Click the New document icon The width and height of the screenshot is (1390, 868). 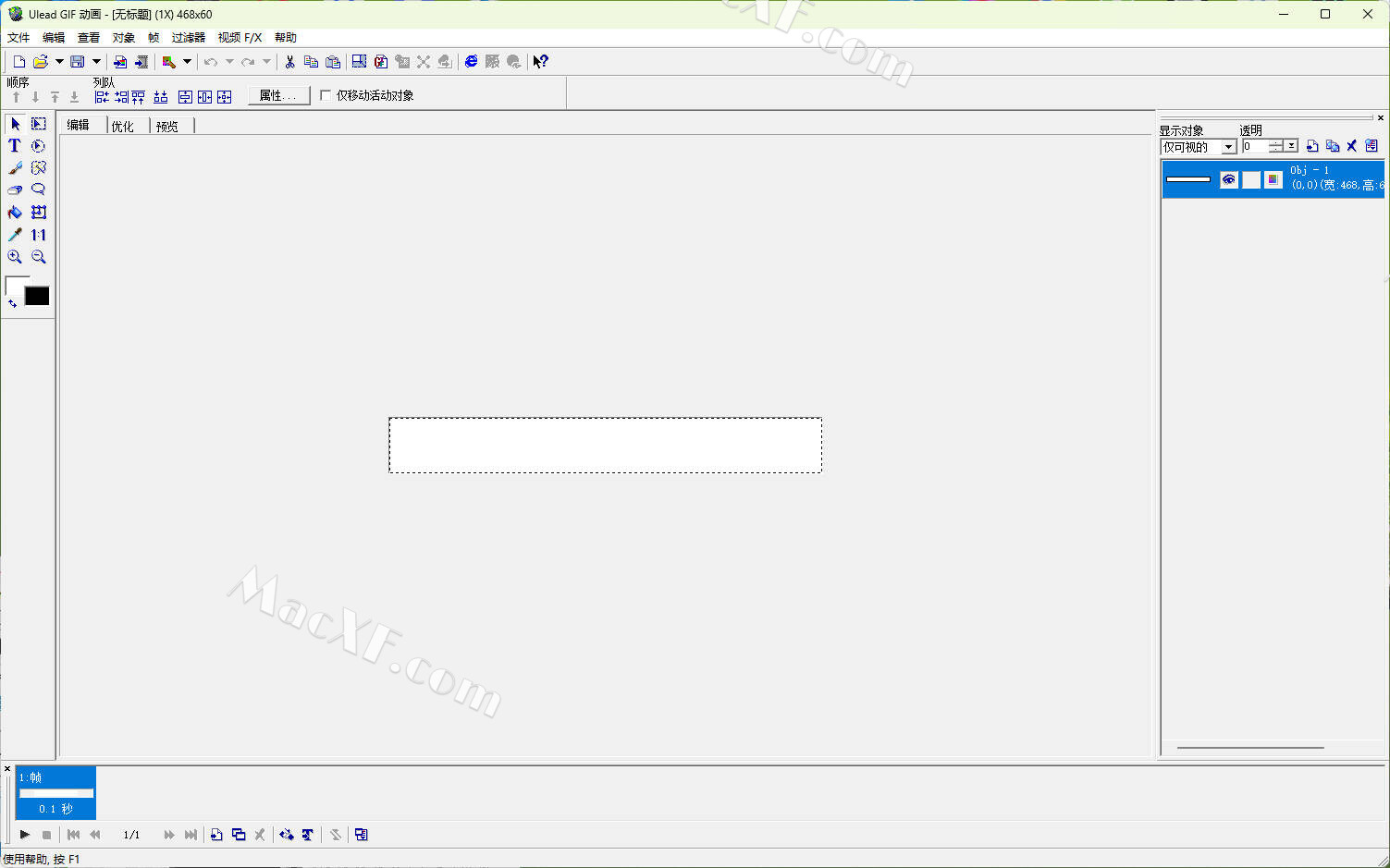[x=18, y=62]
